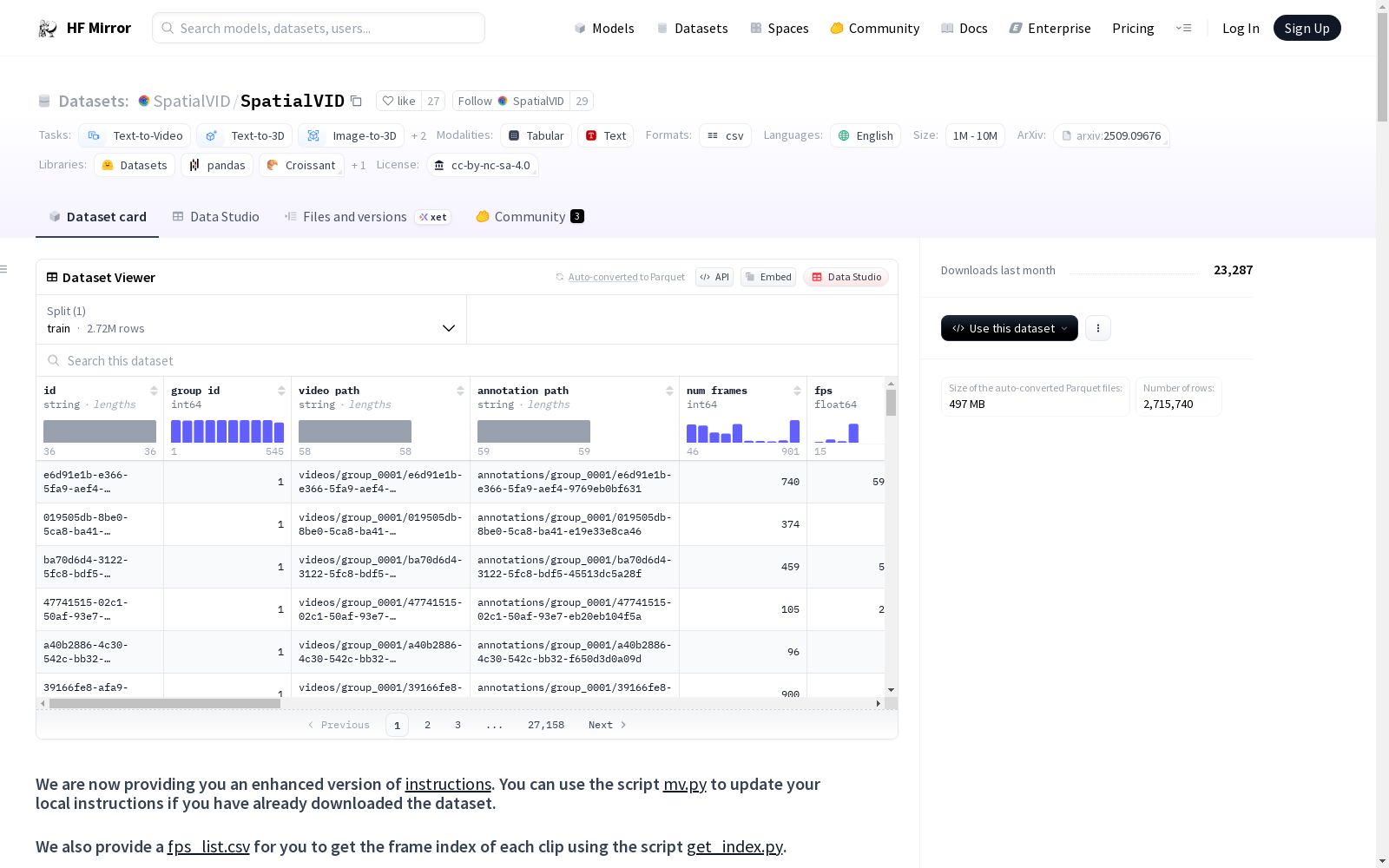
Task: Open the Data Studio button in viewer
Action: pos(846,277)
